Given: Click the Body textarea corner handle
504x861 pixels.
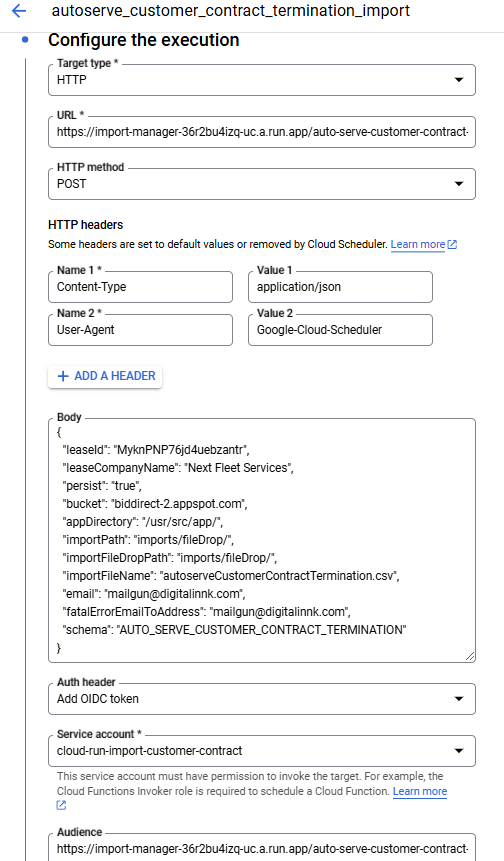Looking at the screenshot, I should [x=470, y=656].
